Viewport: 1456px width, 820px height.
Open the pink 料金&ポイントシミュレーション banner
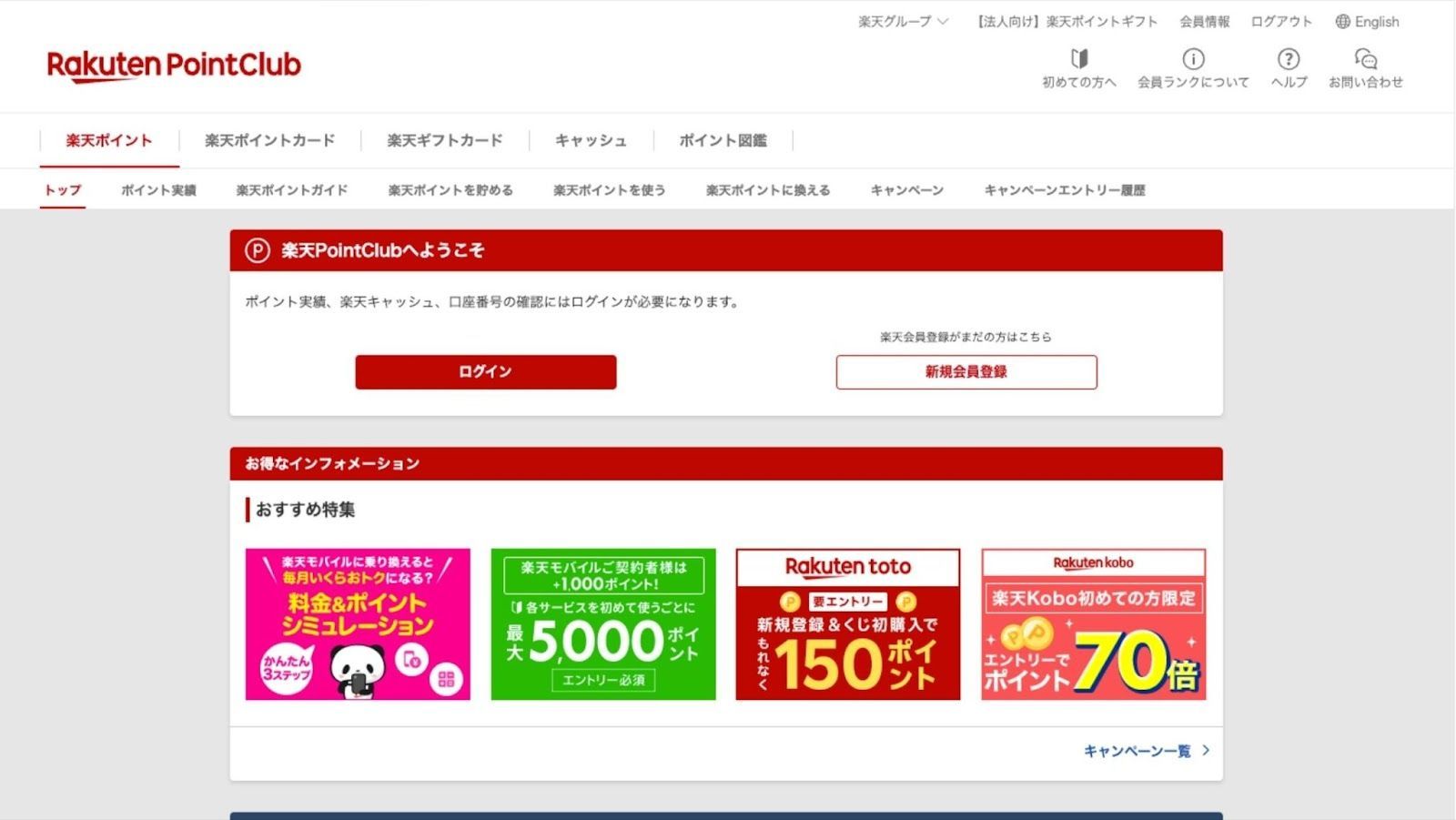358,624
